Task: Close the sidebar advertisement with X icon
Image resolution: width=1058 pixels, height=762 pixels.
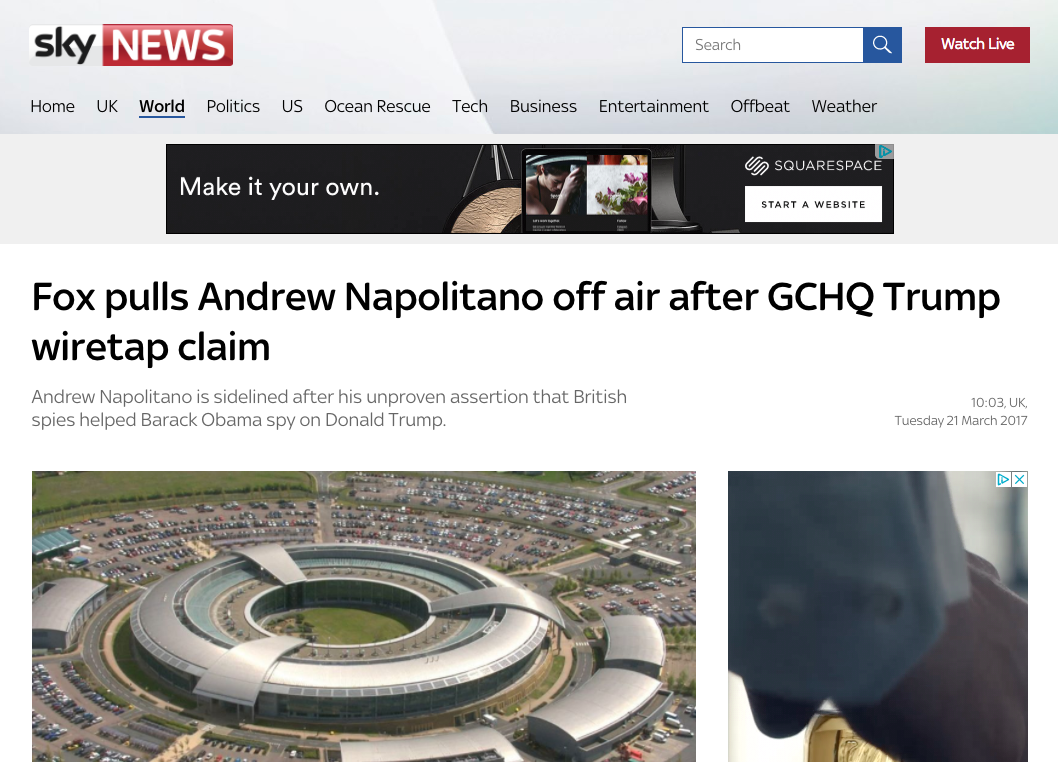Action: (x=1020, y=479)
